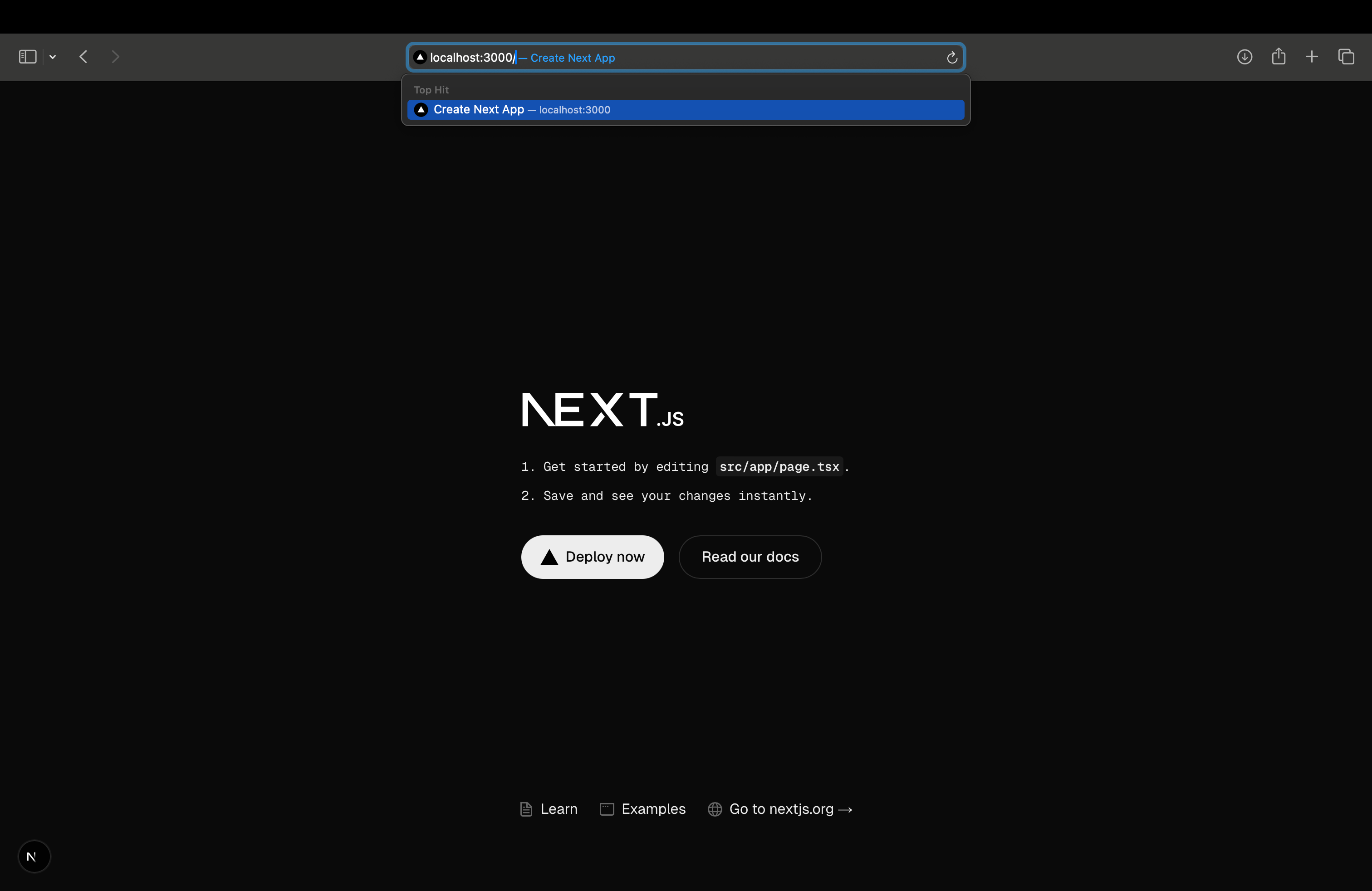Click the Next.js logo image
This screenshot has height=891, width=1372.
602,410
